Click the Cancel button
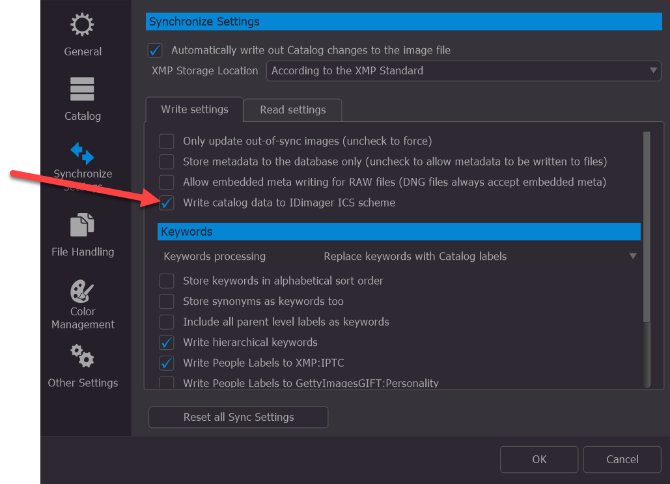 [622, 459]
